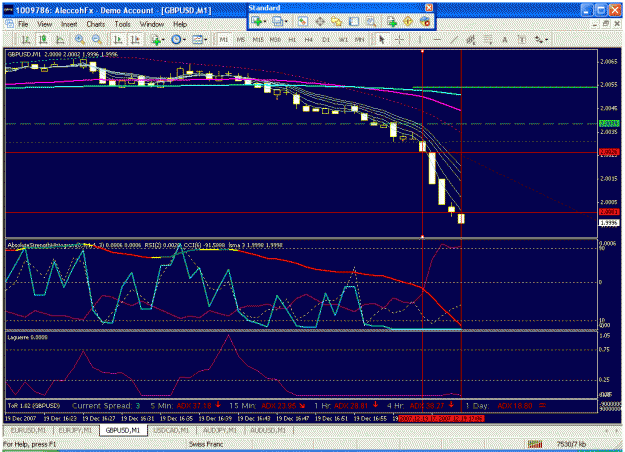Open the New Chart icon in Standard toolbar

[256, 22]
